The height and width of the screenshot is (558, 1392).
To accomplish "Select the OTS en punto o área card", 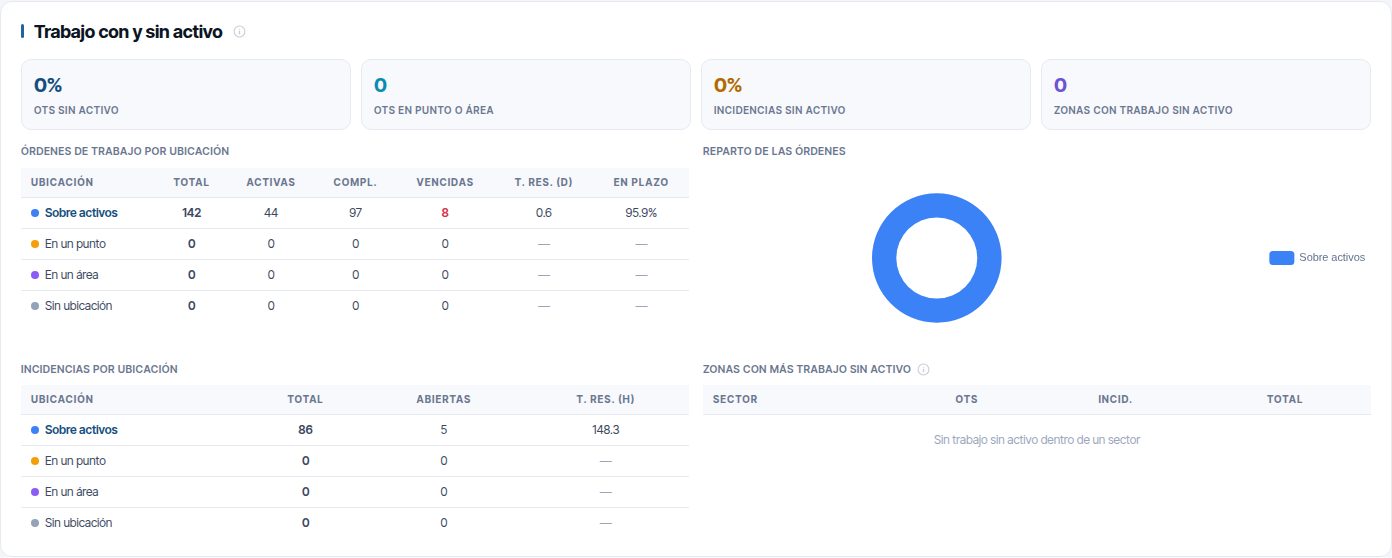I will (x=526, y=95).
